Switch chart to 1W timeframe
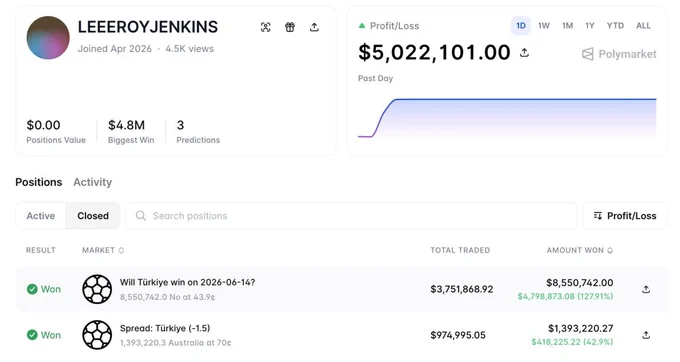Image resolution: width=680 pixels, height=362 pixels. [x=544, y=26]
